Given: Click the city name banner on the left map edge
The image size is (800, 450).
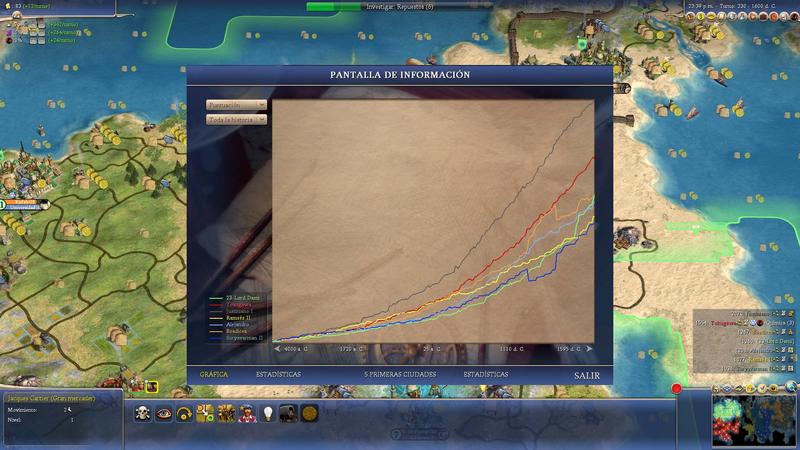Looking at the screenshot, I should click(24, 205).
